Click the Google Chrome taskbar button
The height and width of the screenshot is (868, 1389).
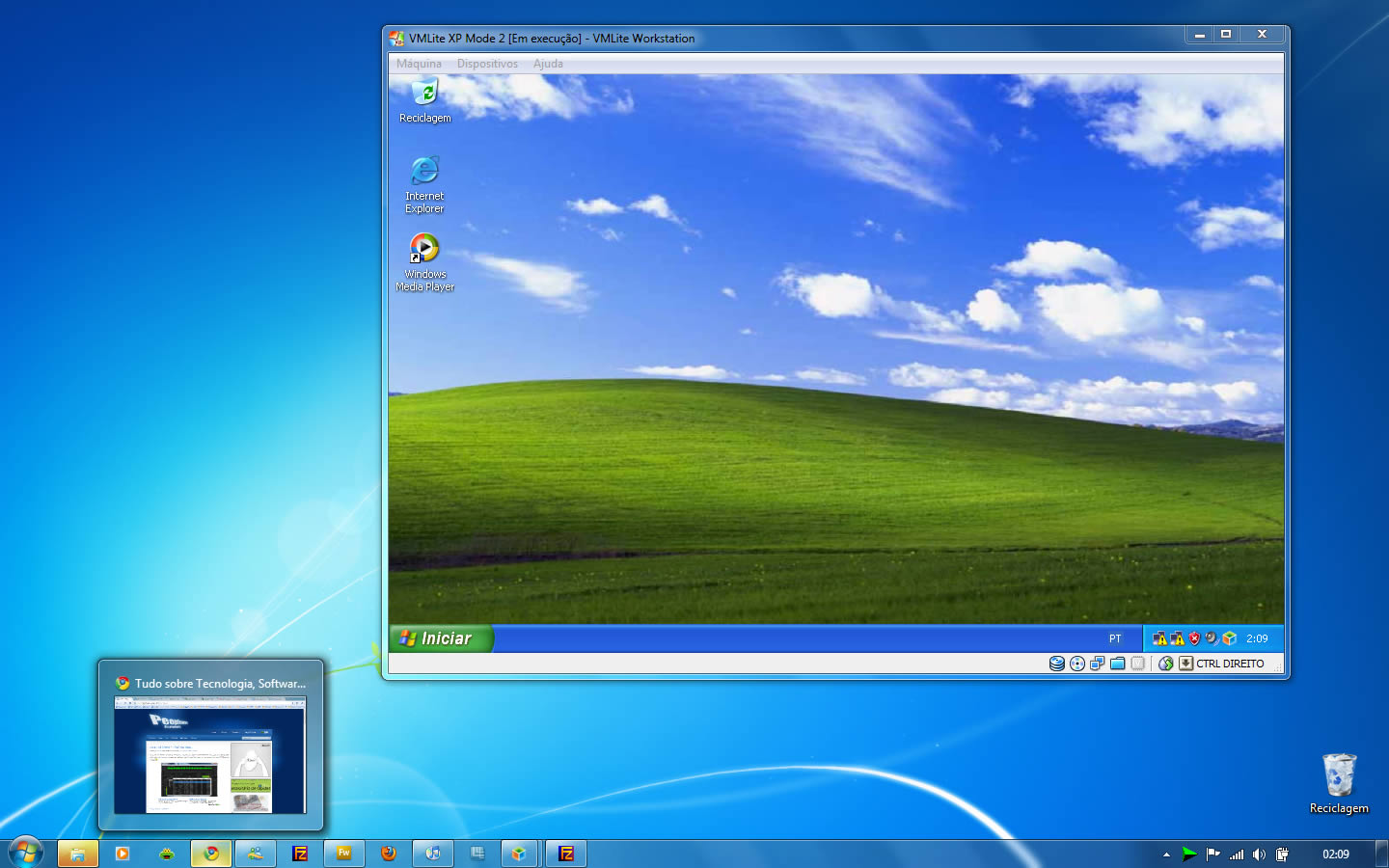pos(211,854)
